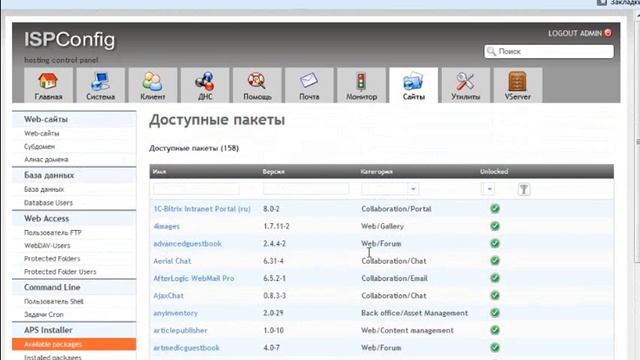Toggle unlocked status for AfterLogic WebMail Pro
This screenshot has width=640, height=360.
tap(495, 278)
